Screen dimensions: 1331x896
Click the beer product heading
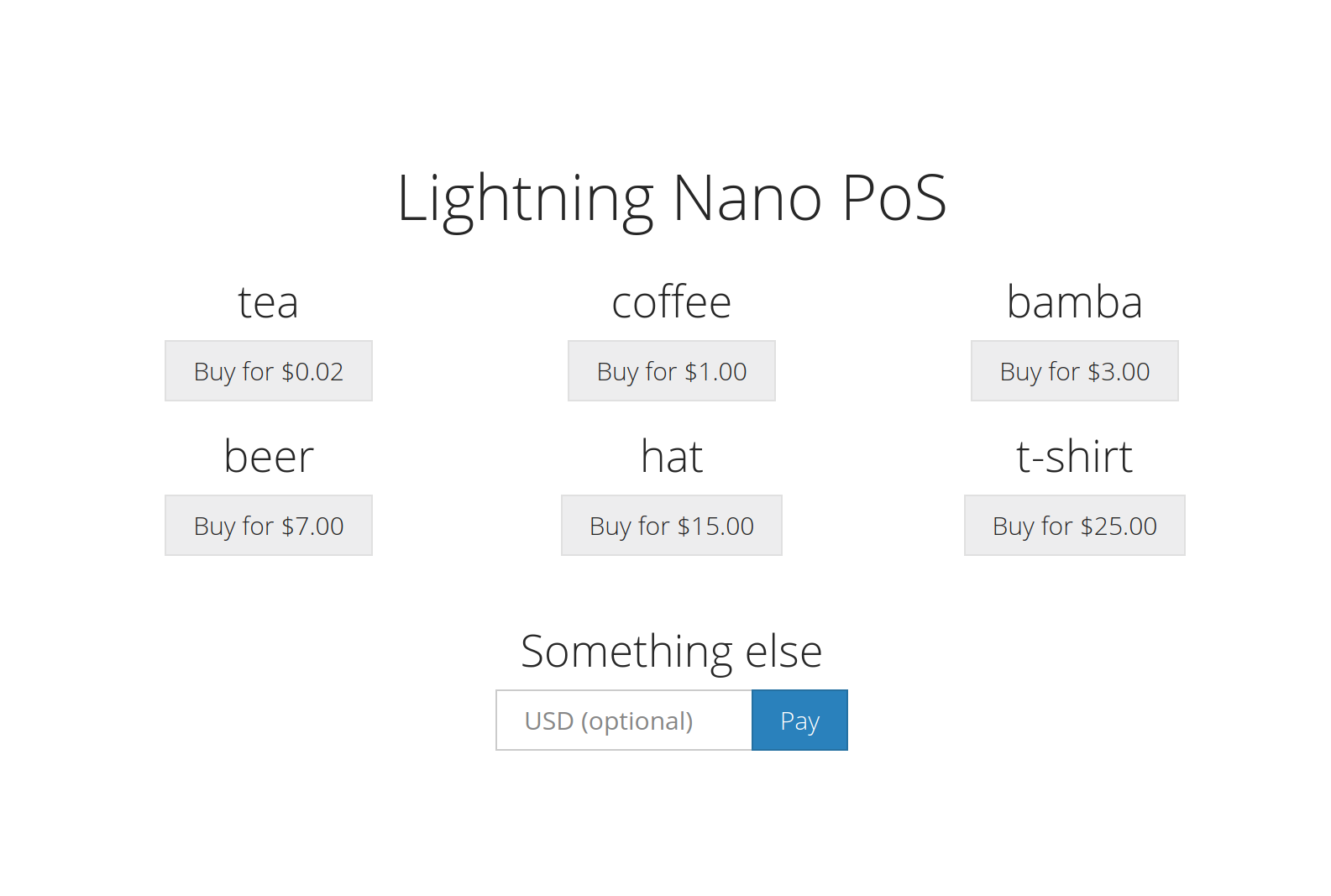coord(269,457)
